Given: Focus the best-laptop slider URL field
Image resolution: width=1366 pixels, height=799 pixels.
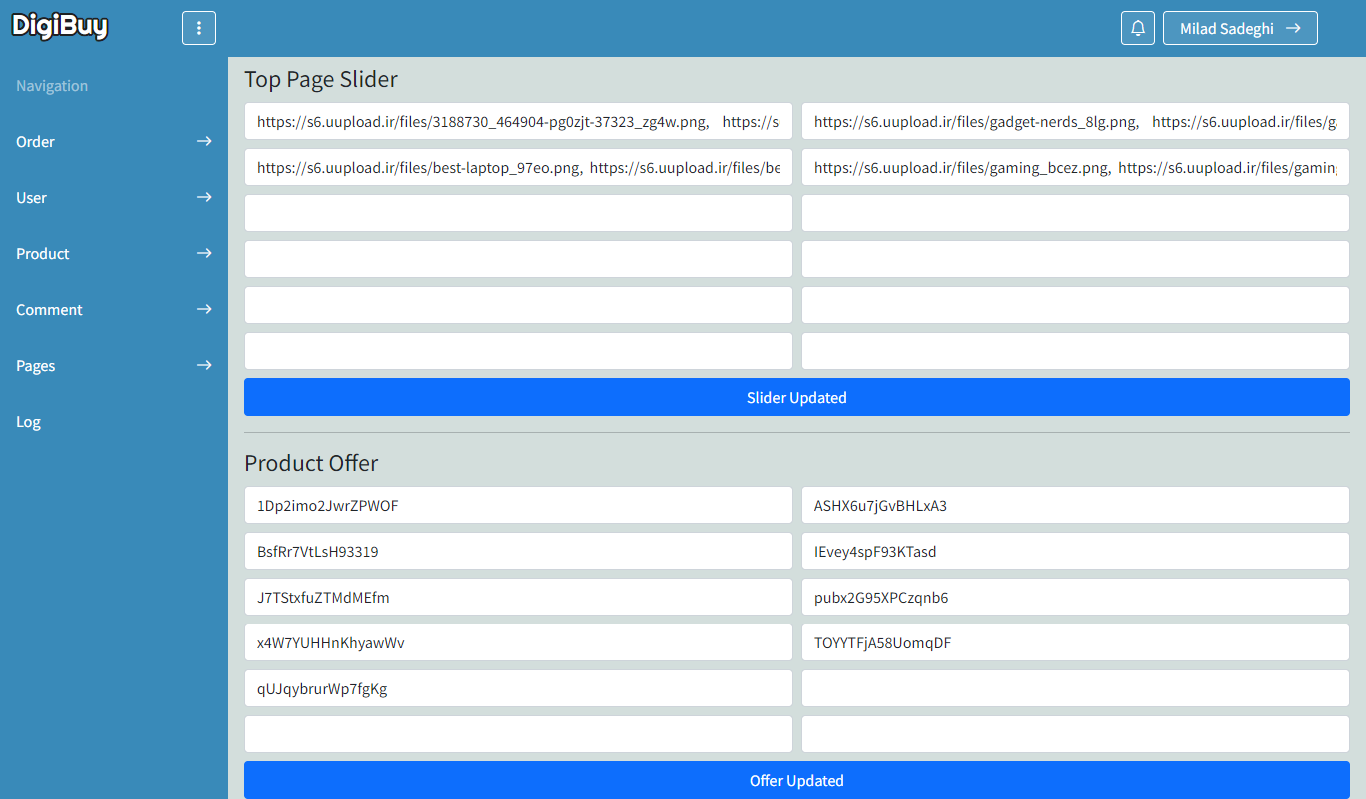Looking at the screenshot, I should pyautogui.click(x=518, y=168).
